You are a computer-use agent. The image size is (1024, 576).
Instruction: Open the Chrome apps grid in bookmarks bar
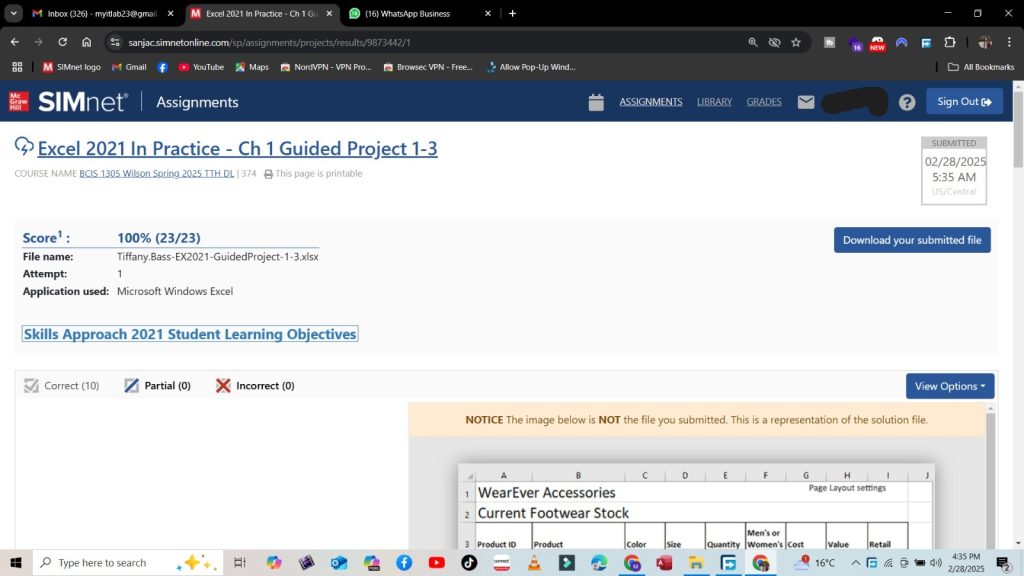pos(17,67)
